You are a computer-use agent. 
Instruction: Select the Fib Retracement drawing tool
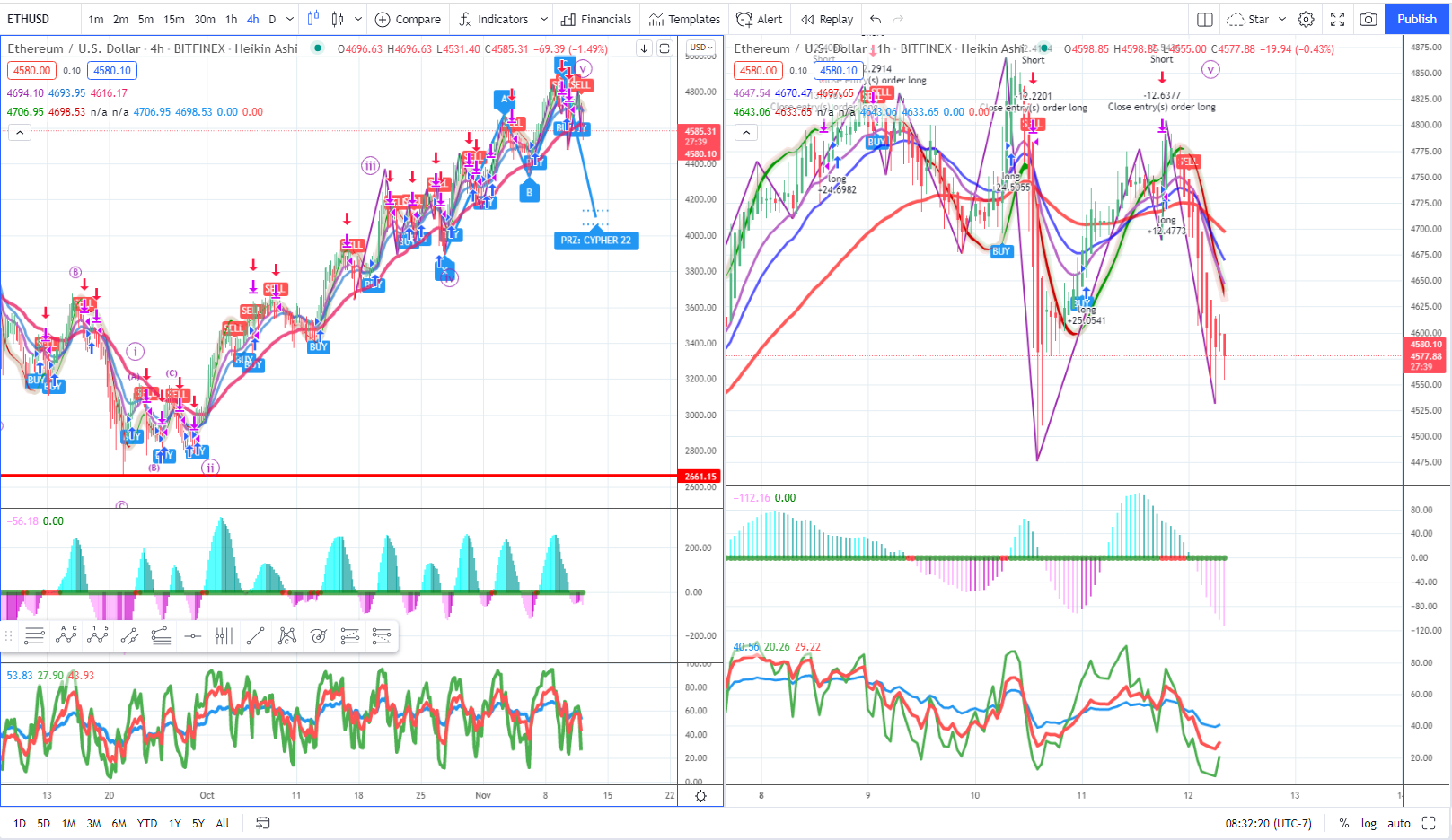(35, 636)
